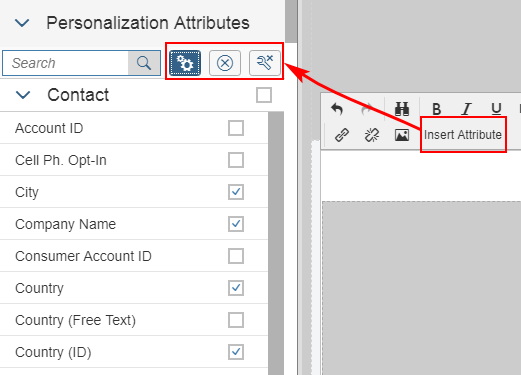Viewport: 521px width, 375px height.
Task: Toggle bold formatting
Action: click(437, 109)
